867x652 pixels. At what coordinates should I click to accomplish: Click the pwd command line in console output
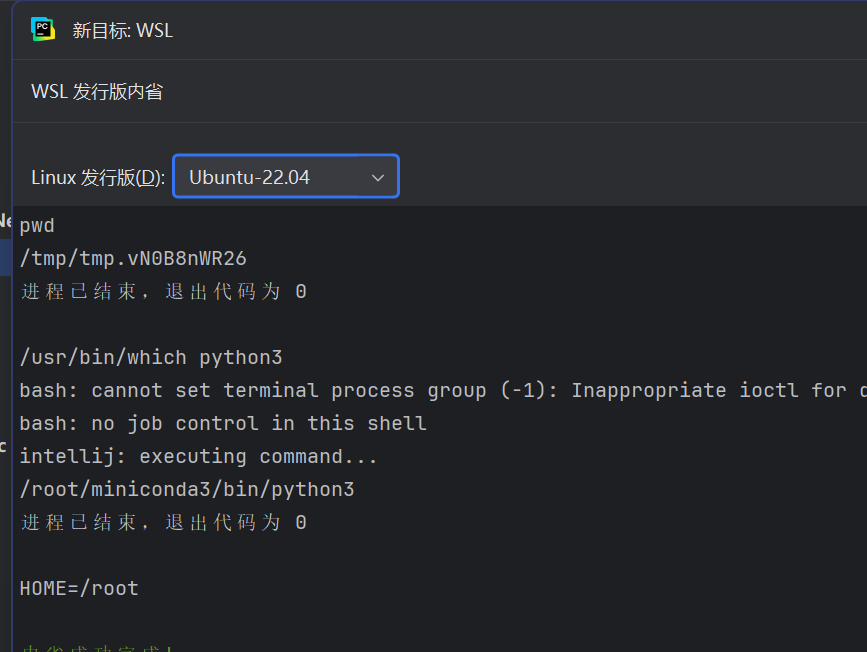[x=37, y=225]
